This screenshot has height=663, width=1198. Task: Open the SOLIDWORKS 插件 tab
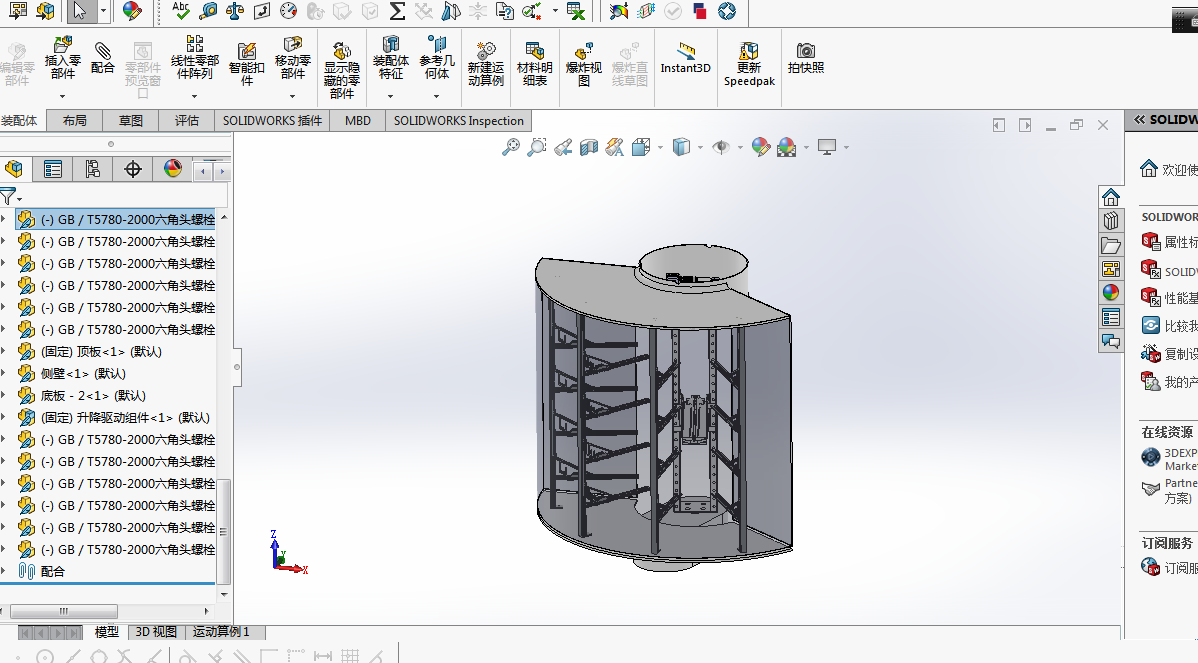[x=272, y=121]
